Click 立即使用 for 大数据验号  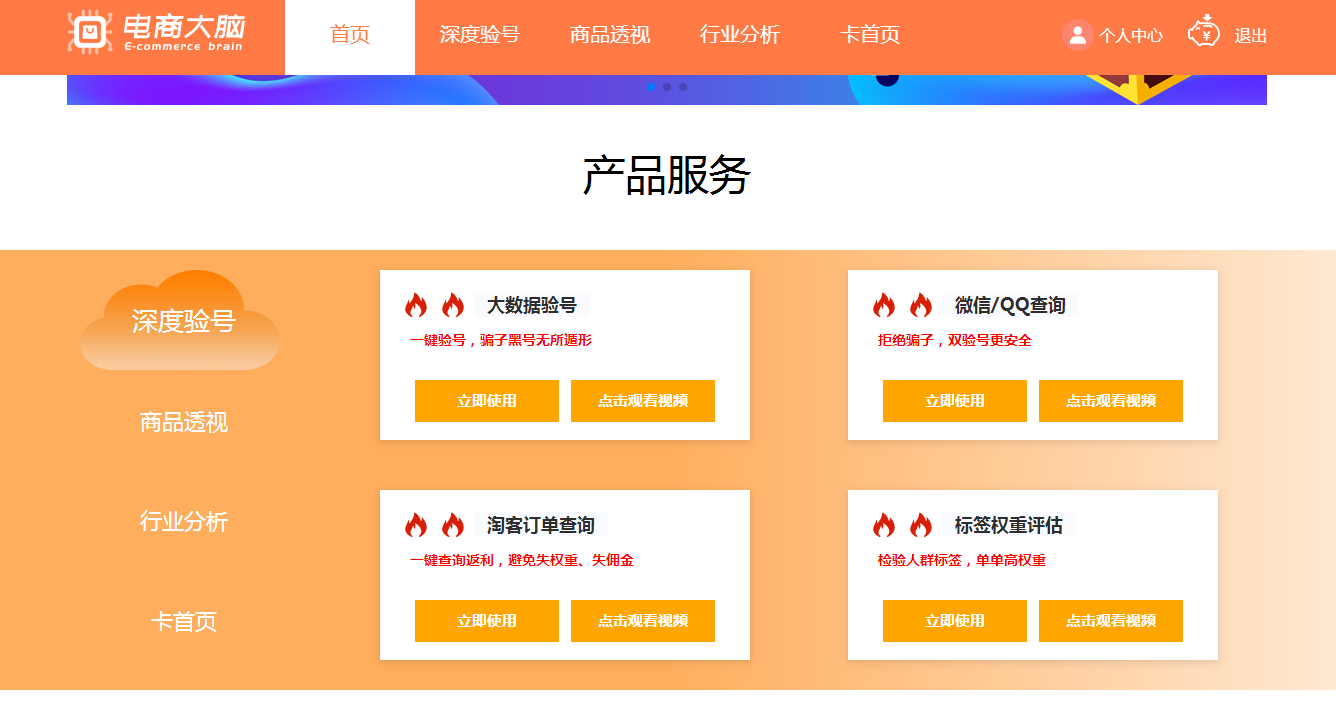[487, 401]
